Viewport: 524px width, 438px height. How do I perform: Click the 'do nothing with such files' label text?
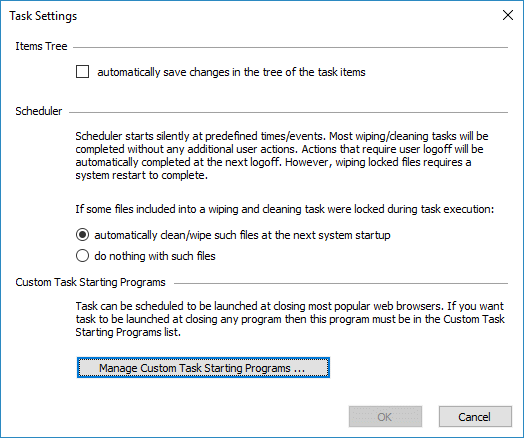155,256
